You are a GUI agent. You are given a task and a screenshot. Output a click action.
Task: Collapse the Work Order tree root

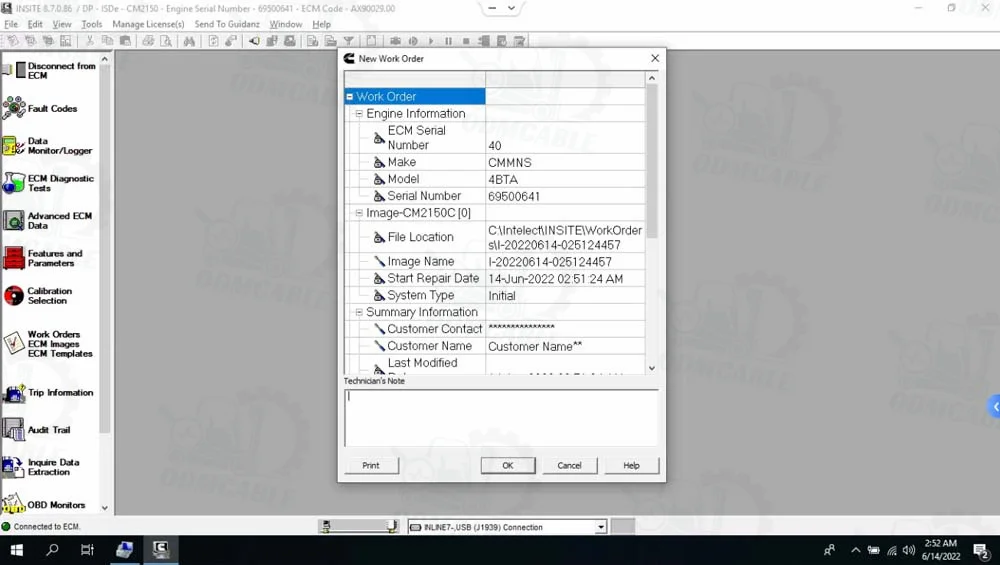point(350,97)
